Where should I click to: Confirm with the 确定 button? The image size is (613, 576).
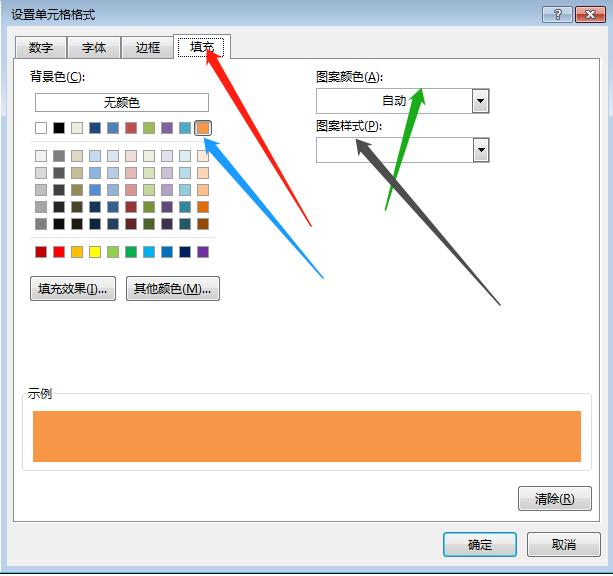[480, 544]
